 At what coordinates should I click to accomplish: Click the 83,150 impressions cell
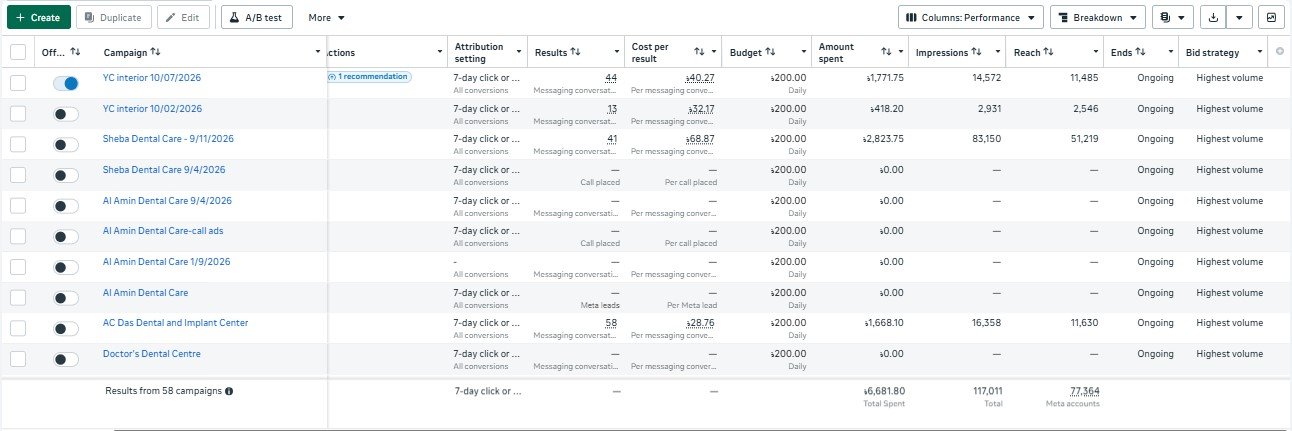pos(985,139)
